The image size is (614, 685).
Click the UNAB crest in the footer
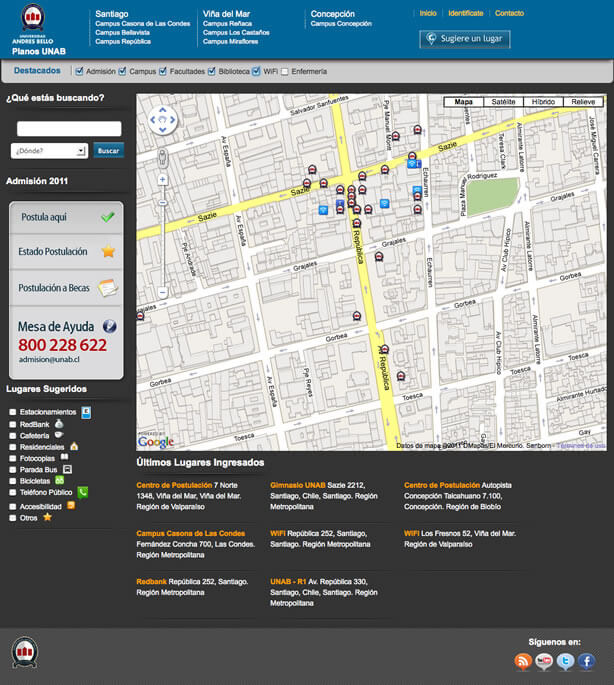(25, 653)
